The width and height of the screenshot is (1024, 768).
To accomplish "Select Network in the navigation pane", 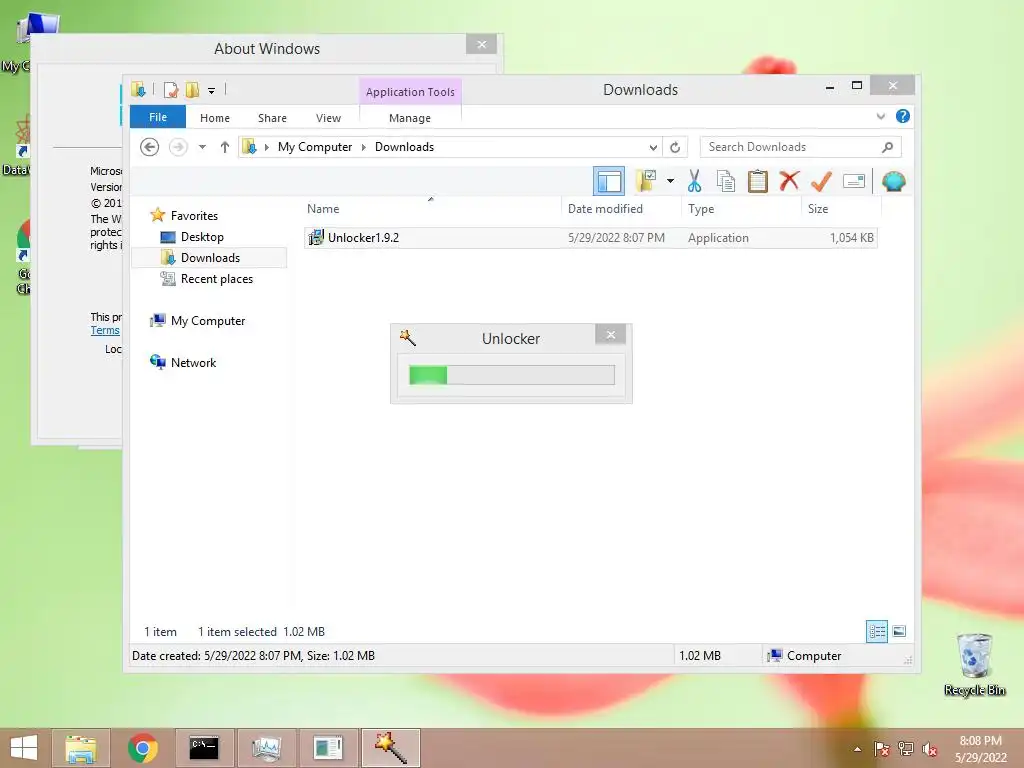I will [x=193, y=362].
